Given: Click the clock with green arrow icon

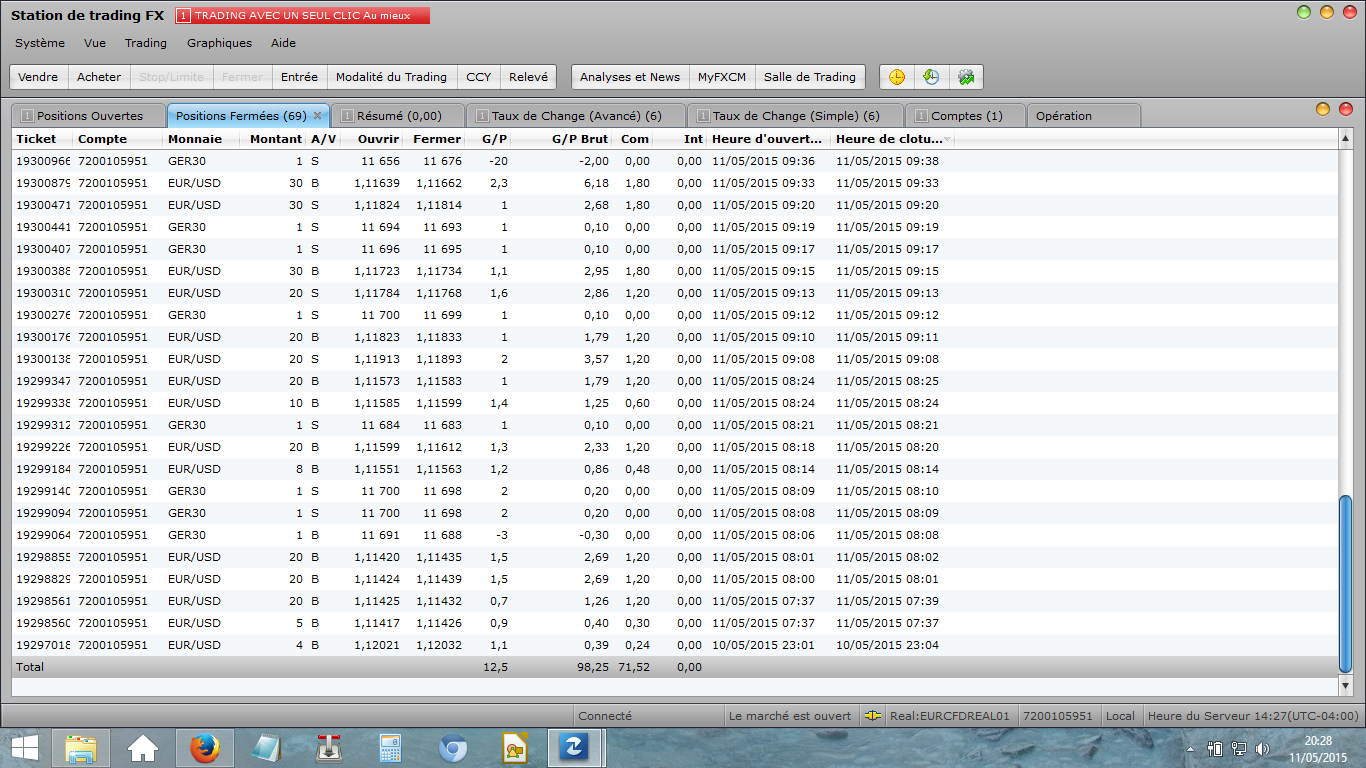Looking at the screenshot, I should click(931, 77).
